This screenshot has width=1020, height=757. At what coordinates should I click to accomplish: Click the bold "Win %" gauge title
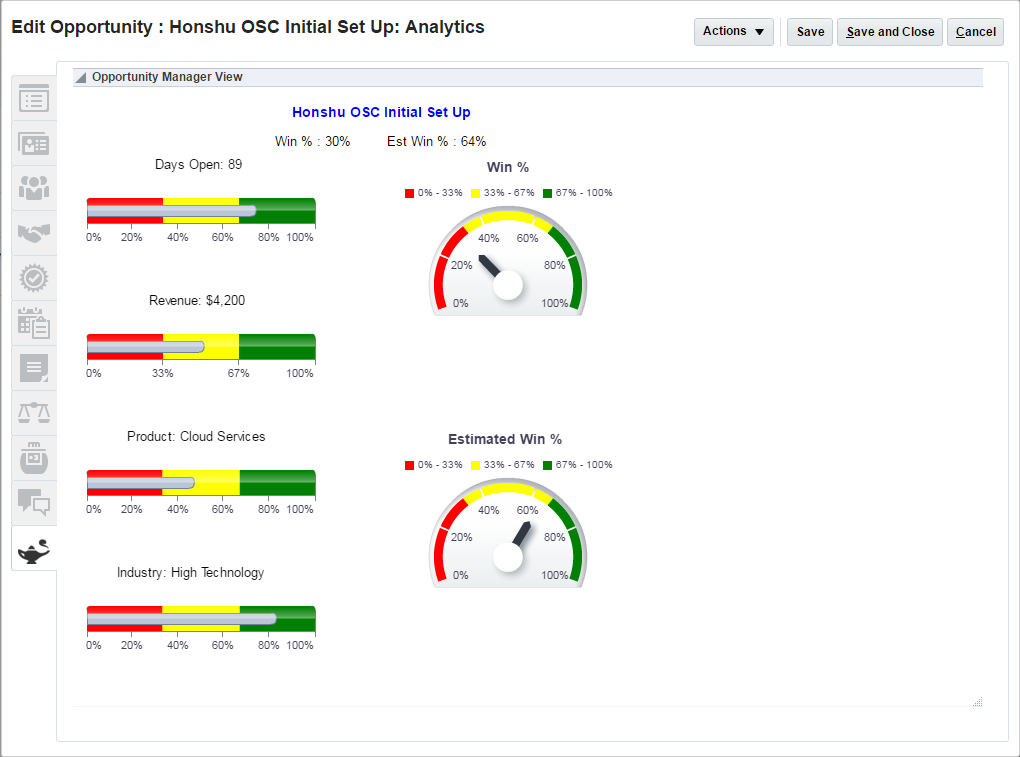point(507,167)
